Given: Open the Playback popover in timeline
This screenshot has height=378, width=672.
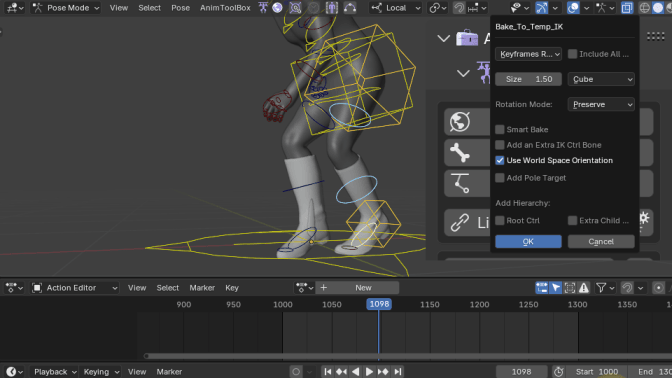Looking at the screenshot, I should [x=55, y=372].
